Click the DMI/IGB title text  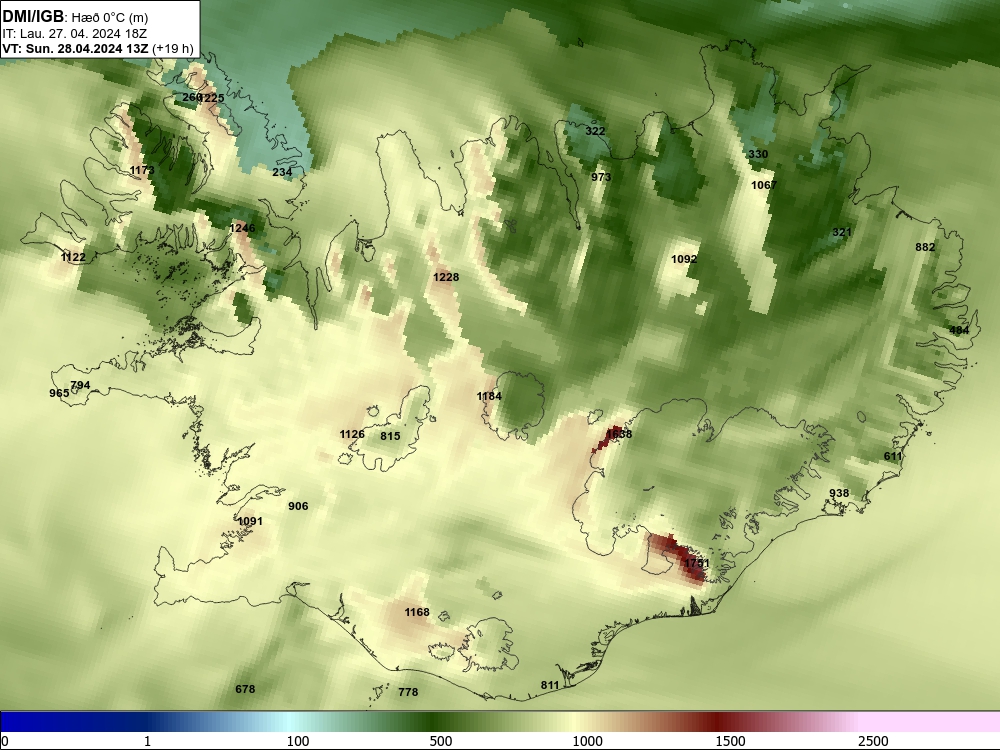(33, 17)
